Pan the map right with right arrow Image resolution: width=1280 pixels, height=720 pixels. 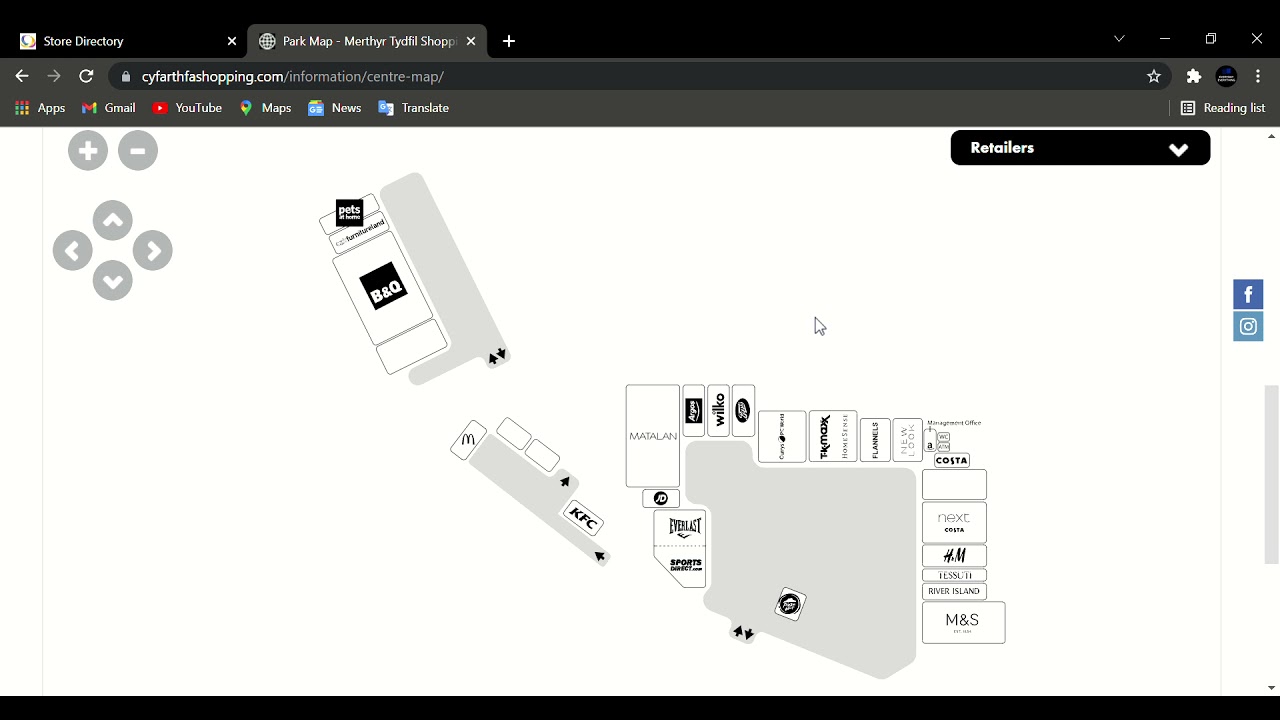(153, 251)
